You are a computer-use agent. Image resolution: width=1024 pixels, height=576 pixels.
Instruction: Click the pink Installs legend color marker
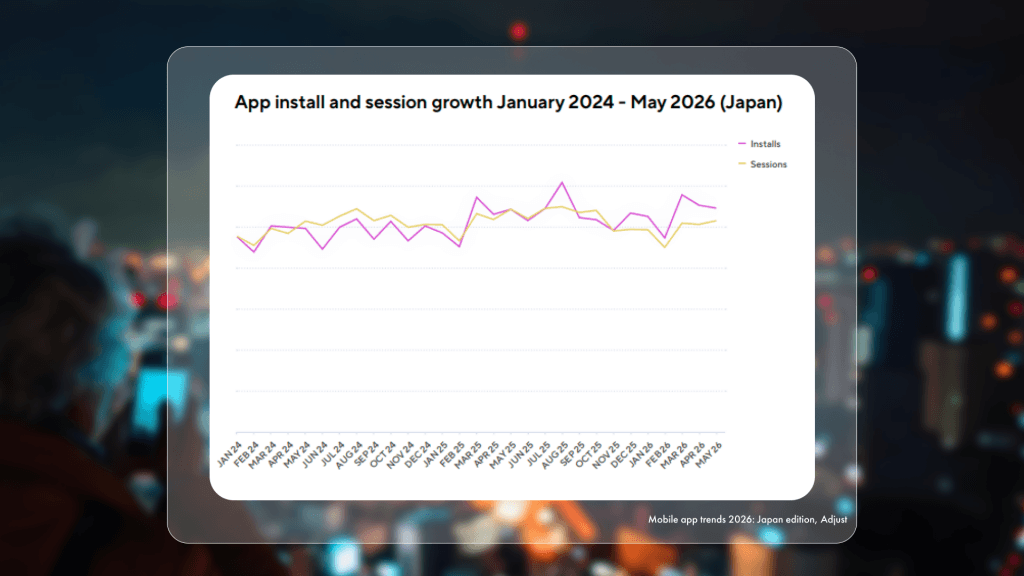click(x=742, y=144)
